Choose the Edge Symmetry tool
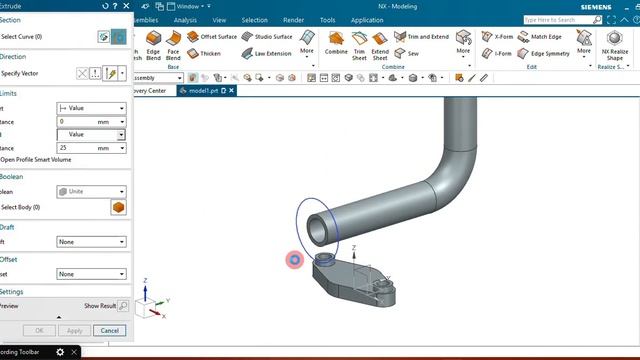640x360 pixels. pyautogui.click(x=543, y=53)
